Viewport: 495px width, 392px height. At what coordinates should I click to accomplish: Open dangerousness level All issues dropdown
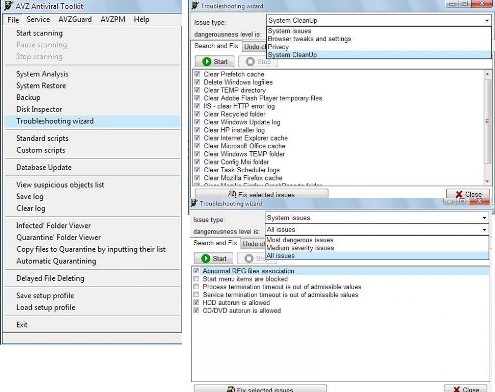(x=377, y=230)
